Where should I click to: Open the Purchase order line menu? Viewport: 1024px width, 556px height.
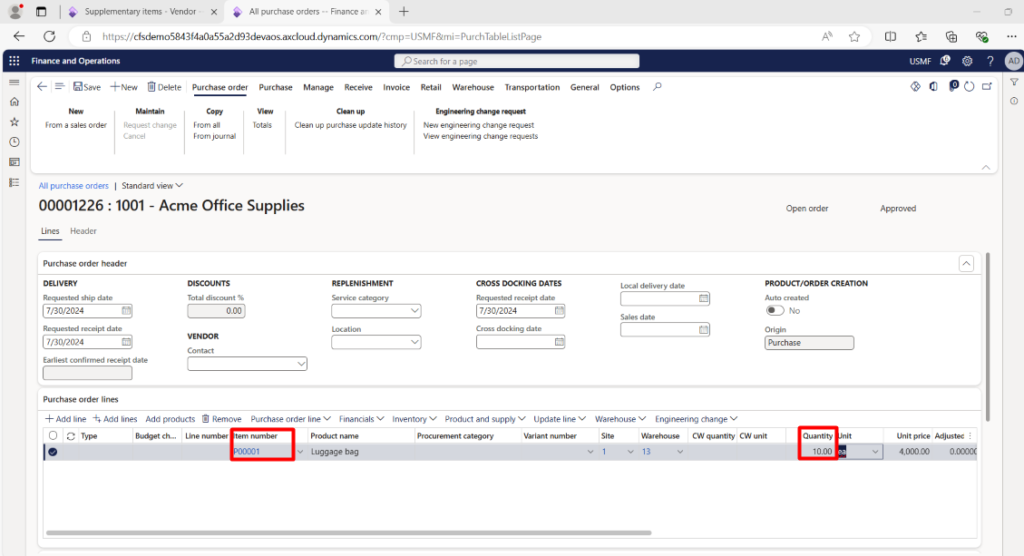[291, 419]
